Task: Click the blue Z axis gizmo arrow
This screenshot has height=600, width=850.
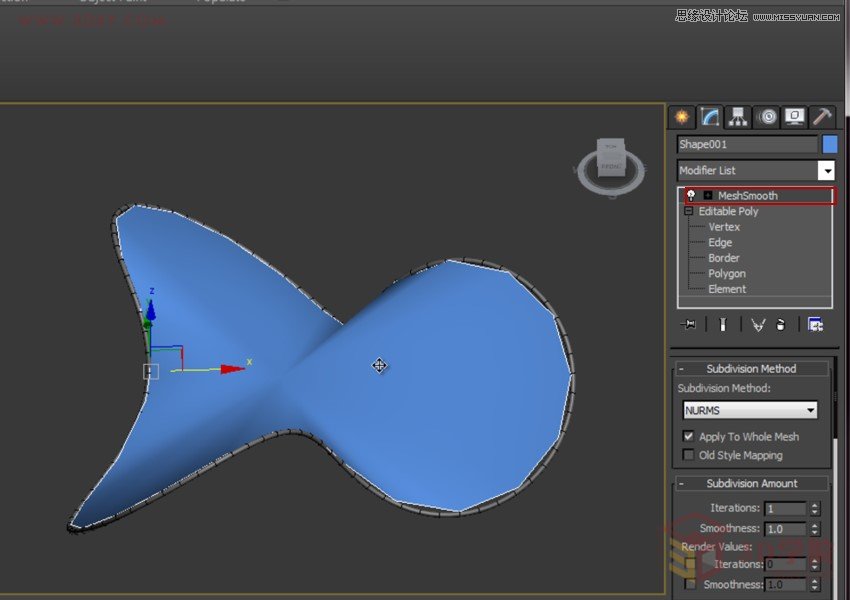Action: coord(151,309)
